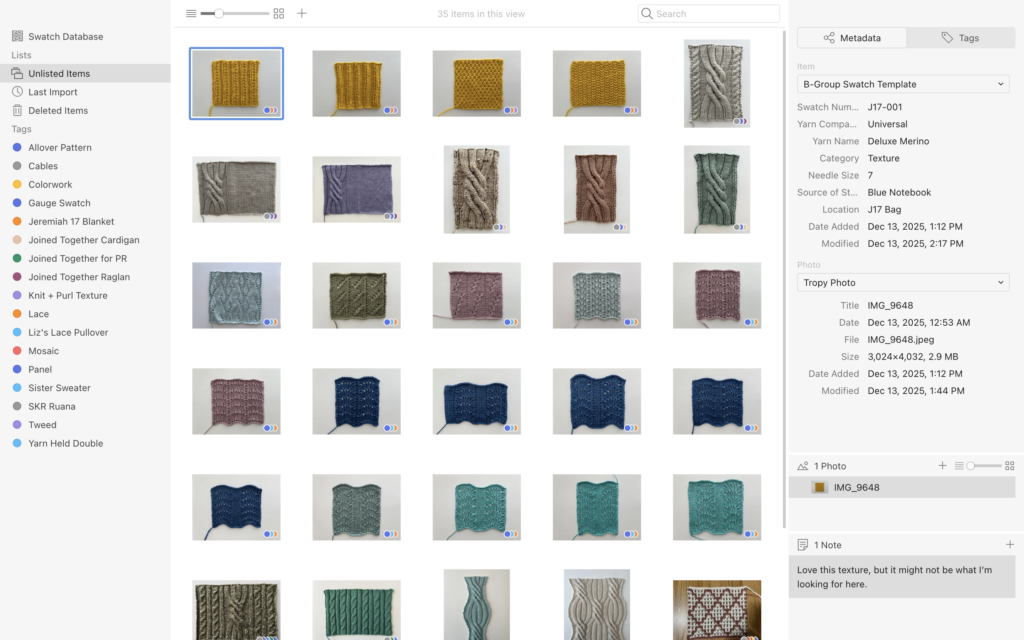Add a new item with the toolbar plus icon
This screenshot has width=1024, height=640.
tap(302, 14)
